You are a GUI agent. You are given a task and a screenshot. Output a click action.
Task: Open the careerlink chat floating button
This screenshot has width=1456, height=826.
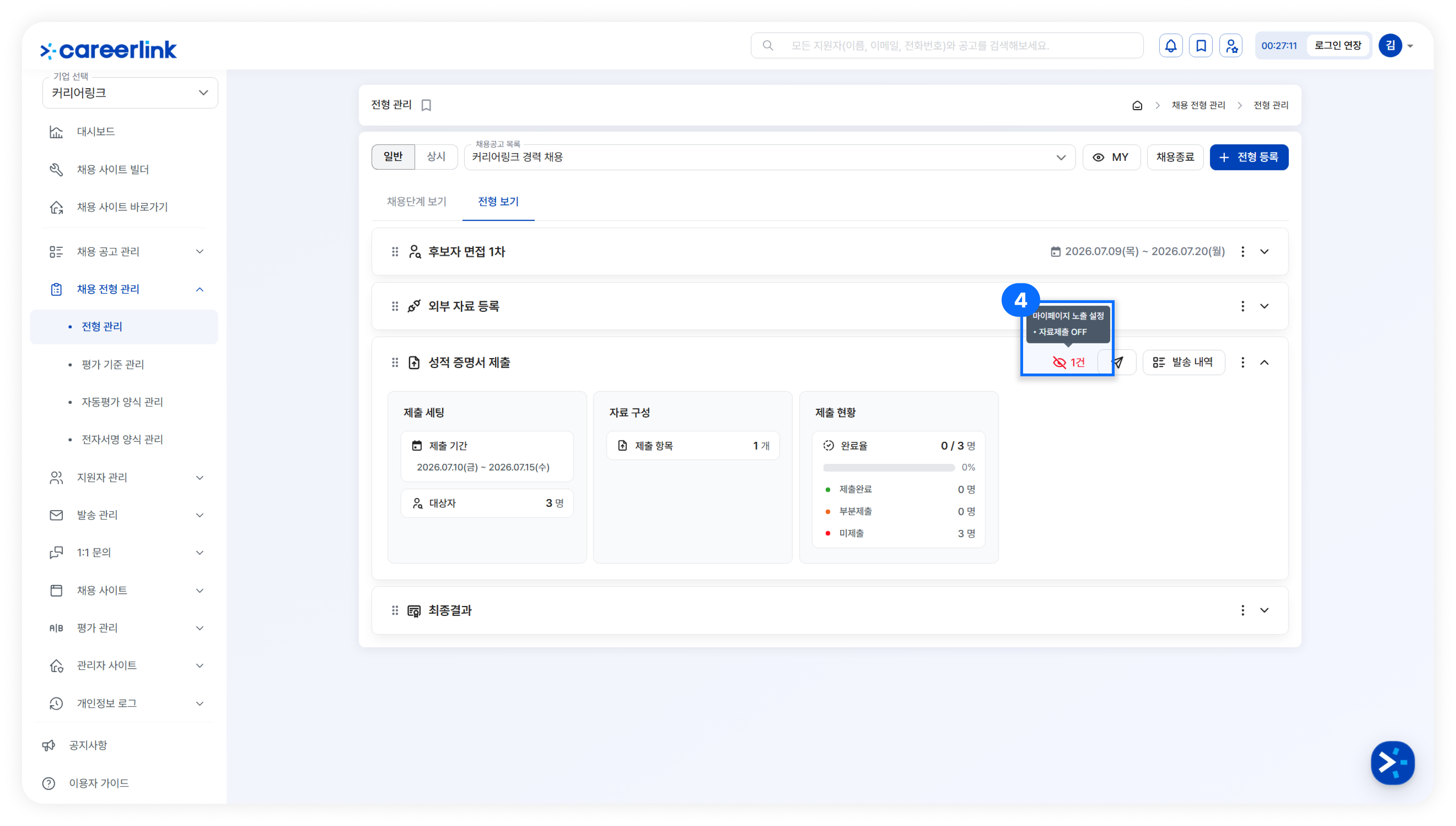click(x=1392, y=762)
